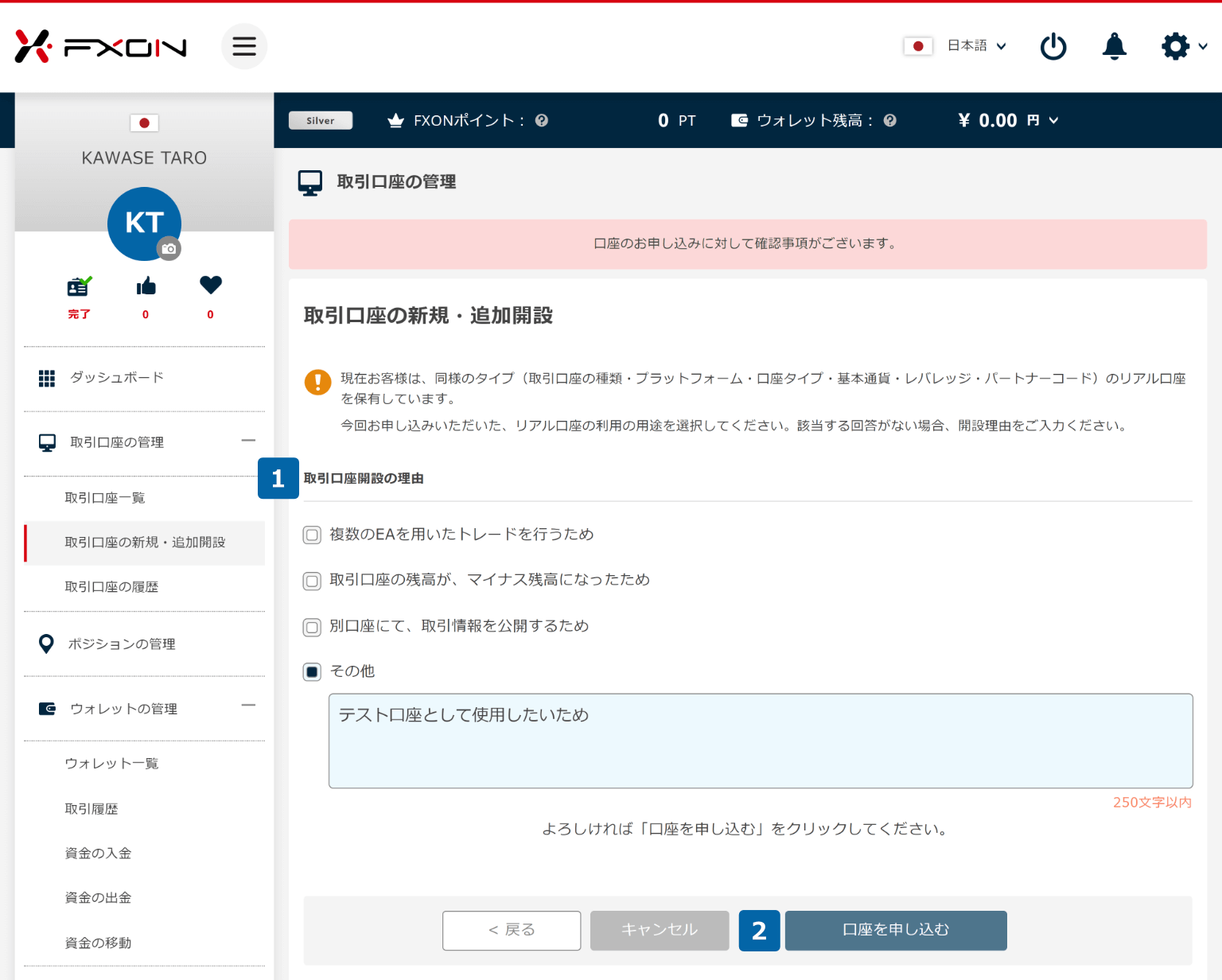
Task: Open the settings gear icon
Action: tap(1175, 46)
